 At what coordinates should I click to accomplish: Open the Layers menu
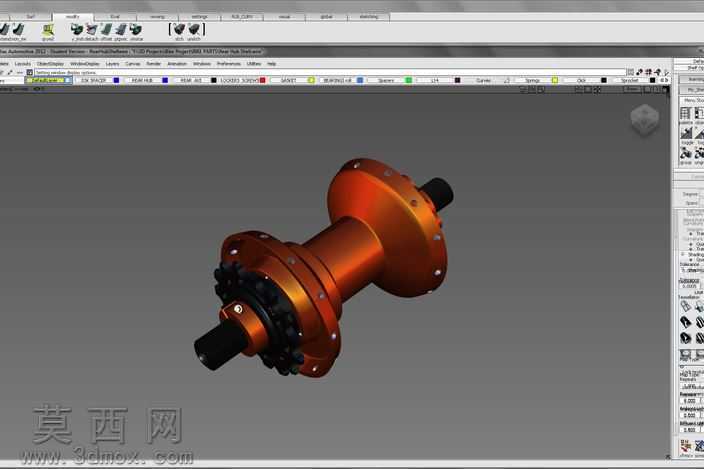coord(112,64)
